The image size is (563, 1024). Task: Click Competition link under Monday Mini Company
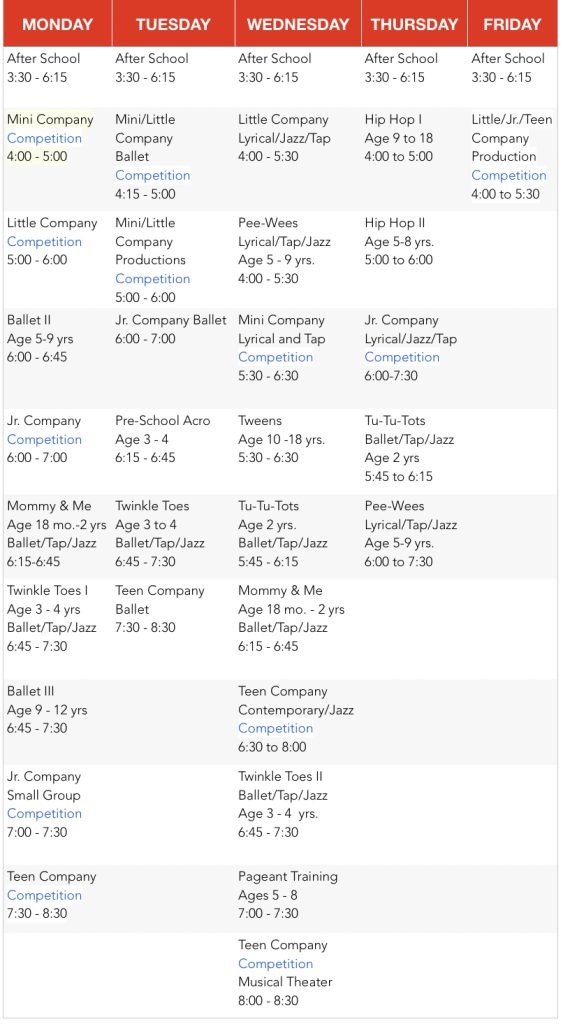pyautogui.click(x=44, y=138)
